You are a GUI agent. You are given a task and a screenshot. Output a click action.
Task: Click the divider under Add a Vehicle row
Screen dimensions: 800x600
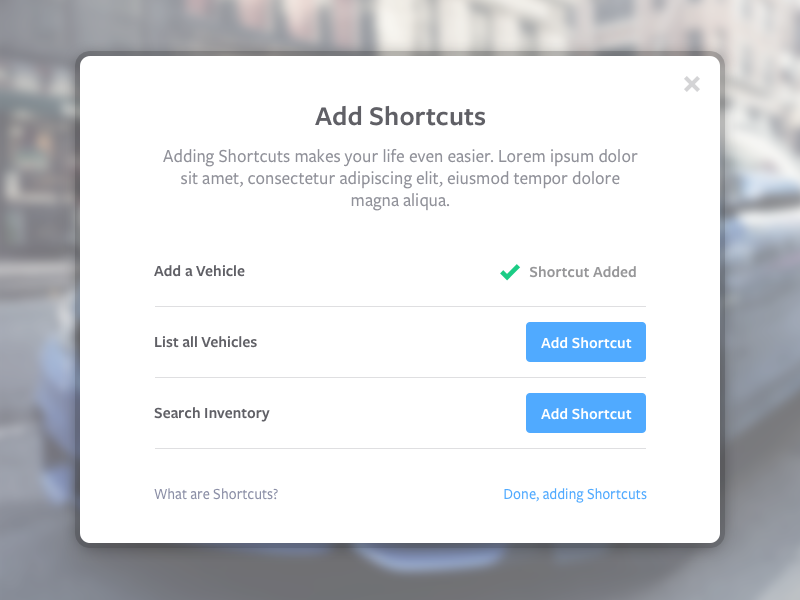click(x=400, y=306)
